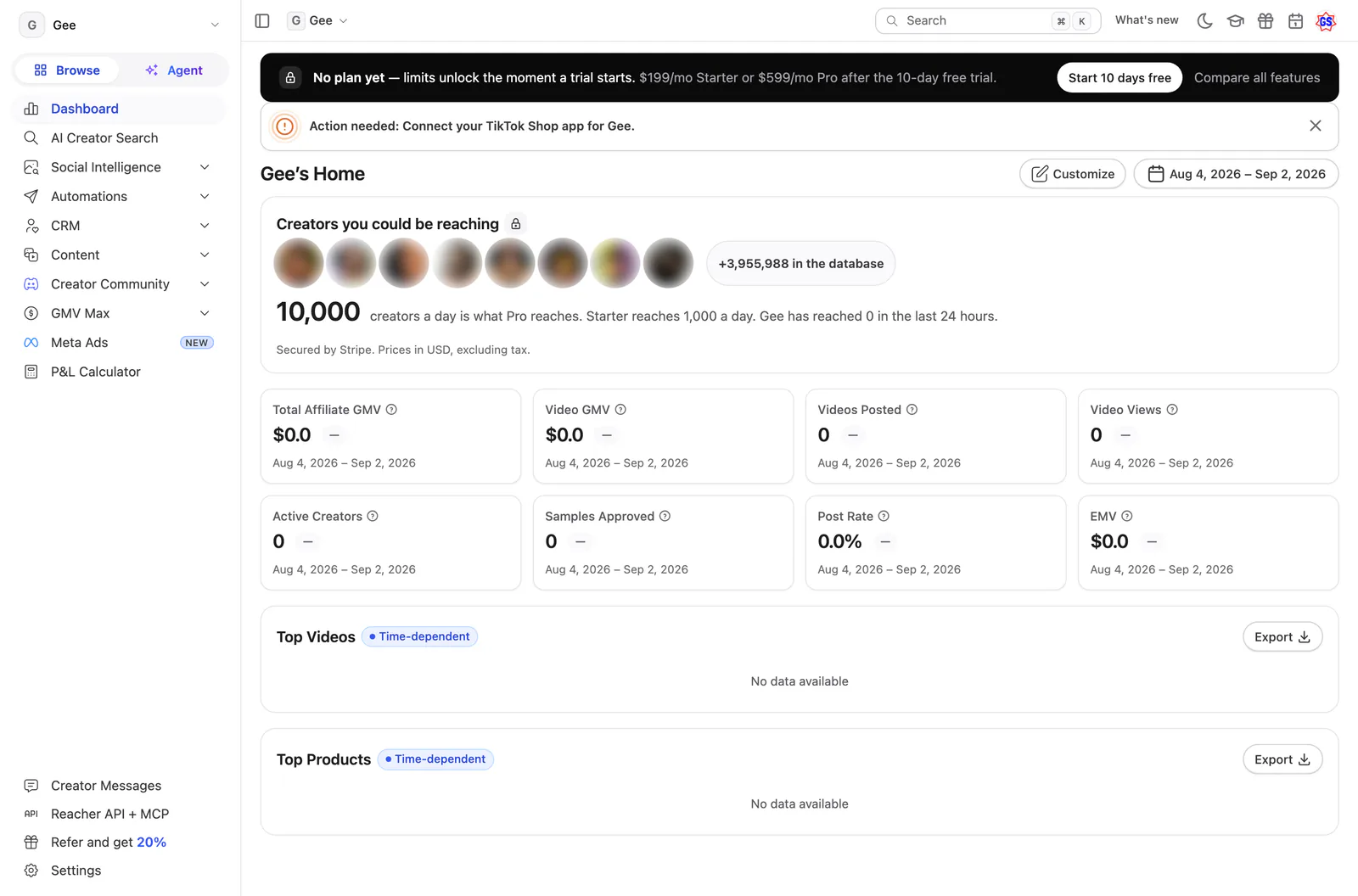
Task: Click the info icon beside Videos Posted
Action: point(912,410)
